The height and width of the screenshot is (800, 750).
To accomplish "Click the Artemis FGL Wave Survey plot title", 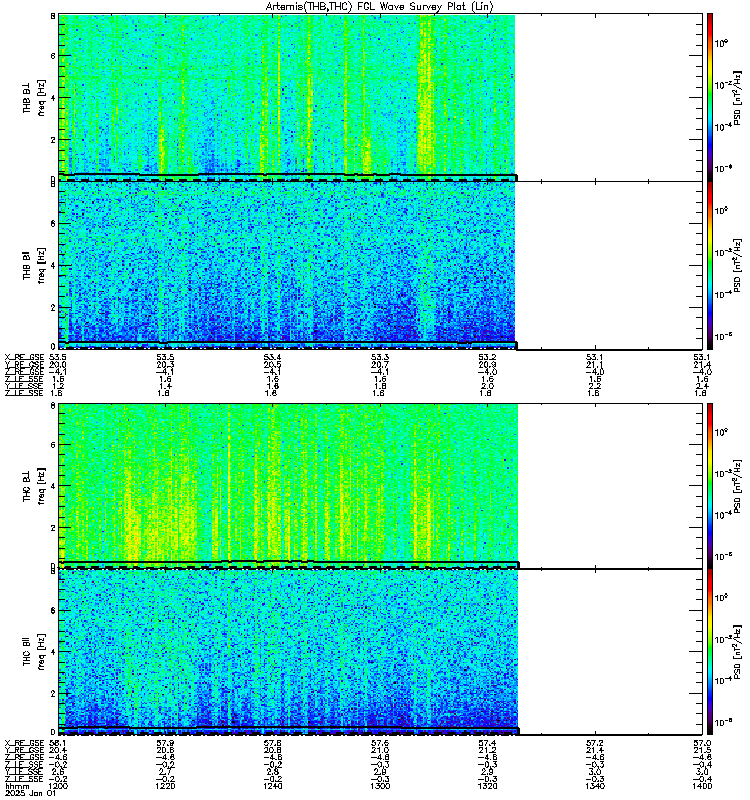I will 380,7.
